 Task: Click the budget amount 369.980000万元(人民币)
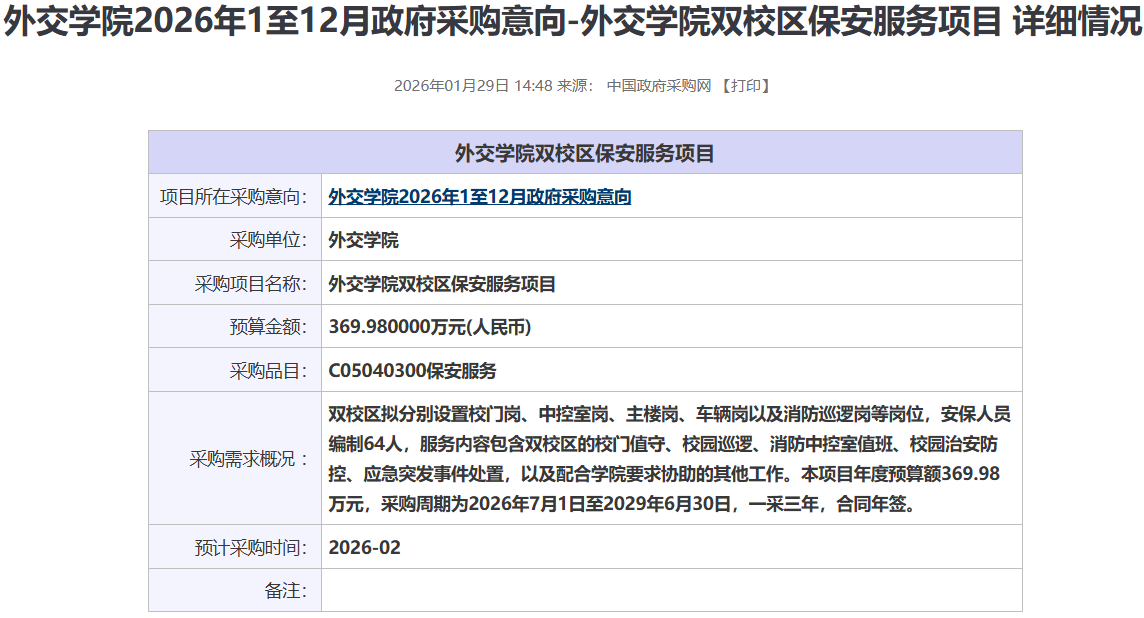(429, 327)
